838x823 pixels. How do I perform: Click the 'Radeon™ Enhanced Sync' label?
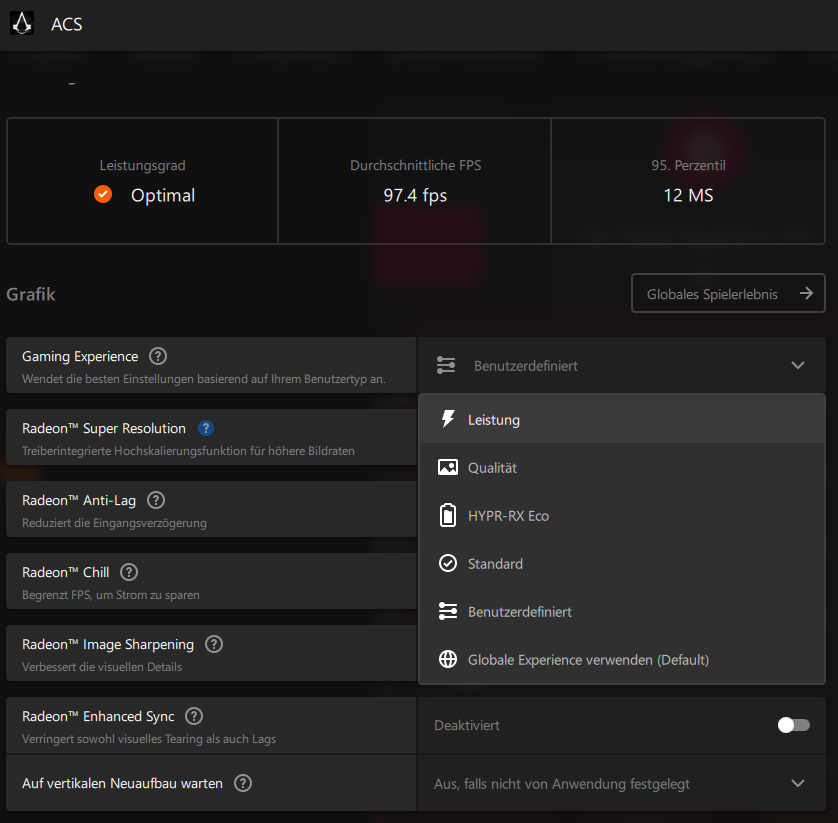(98, 716)
